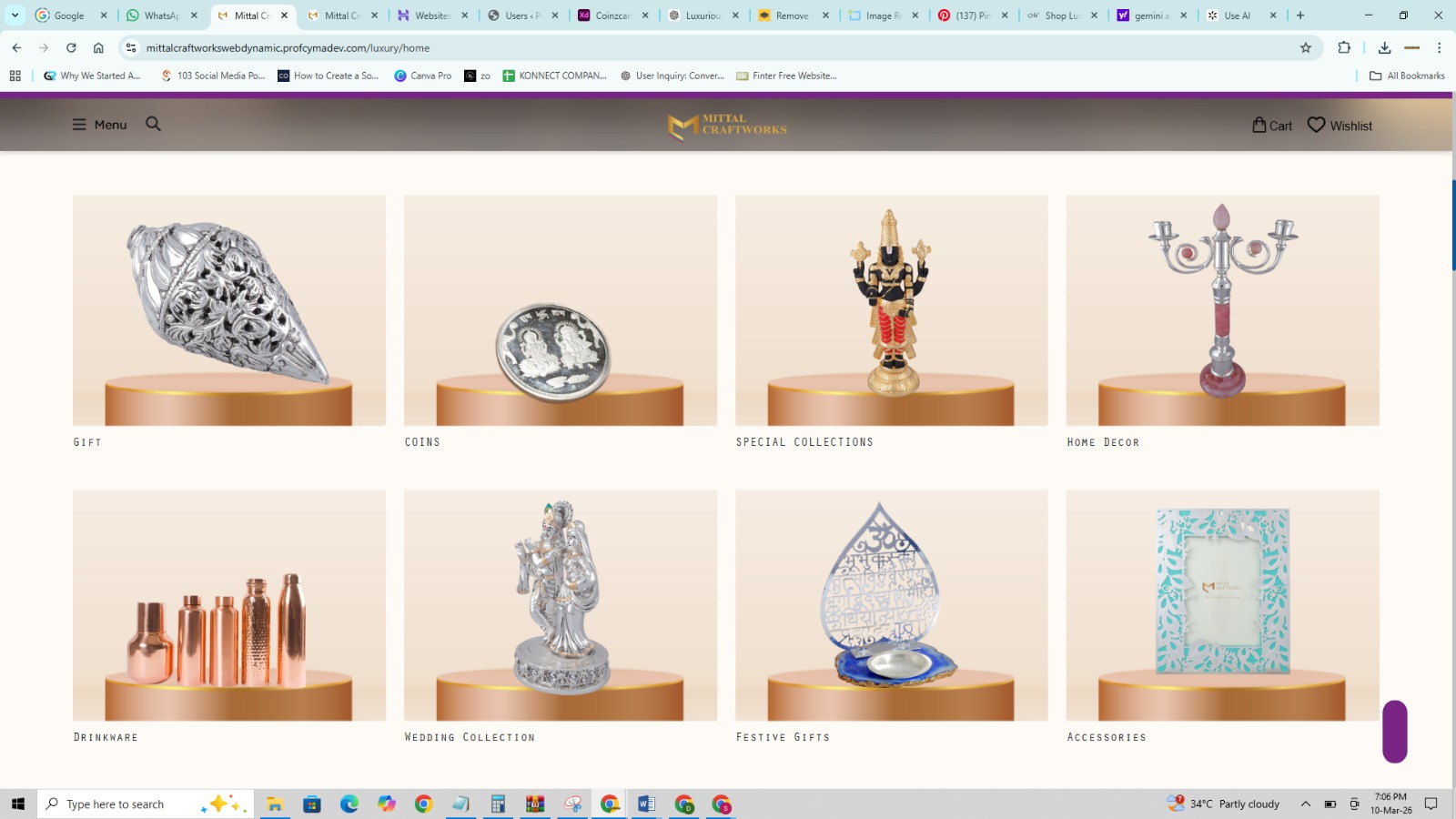
Task: Bookmark this page with star icon
Action: coord(1306,47)
